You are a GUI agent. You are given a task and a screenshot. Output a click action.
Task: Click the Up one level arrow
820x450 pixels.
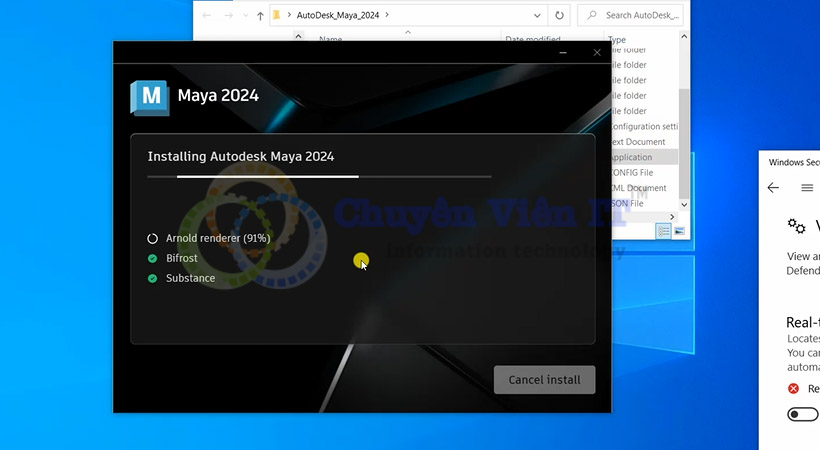[260, 16]
